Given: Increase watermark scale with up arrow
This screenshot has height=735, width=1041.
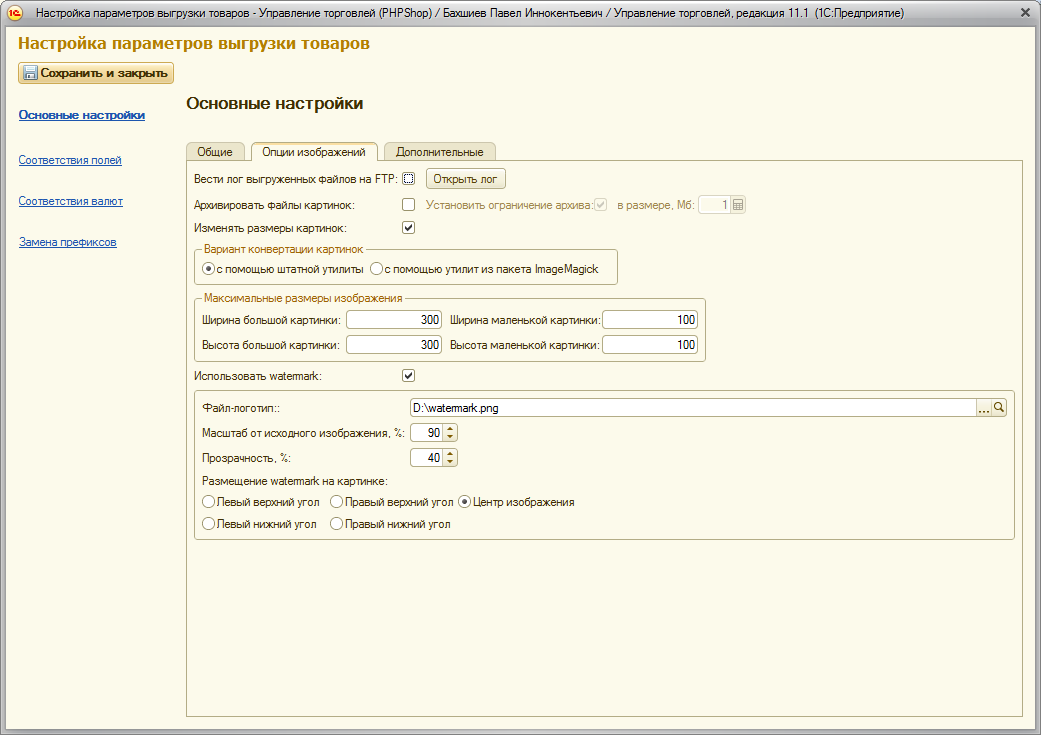Looking at the screenshot, I should [450, 429].
